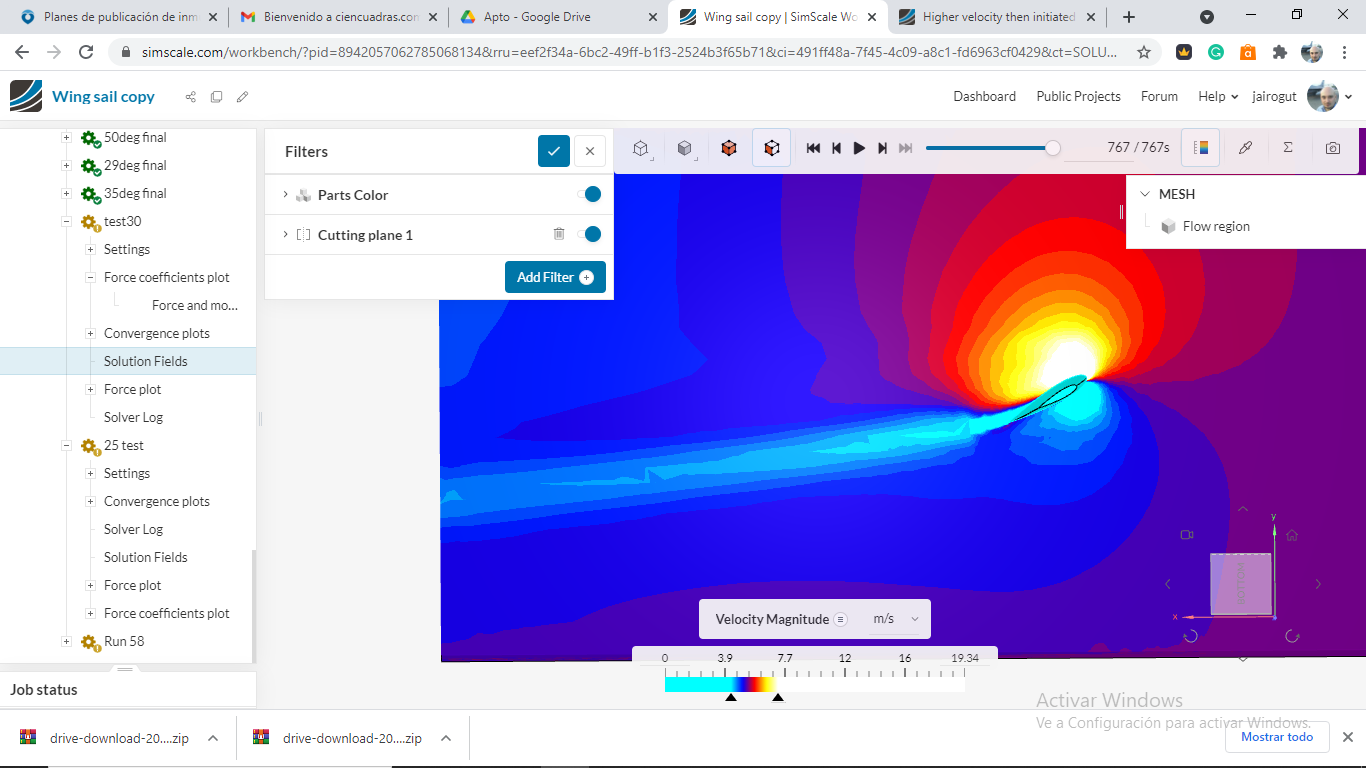The height and width of the screenshot is (768, 1366).
Task: Open the Forum link
Action: pos(1159,96)
